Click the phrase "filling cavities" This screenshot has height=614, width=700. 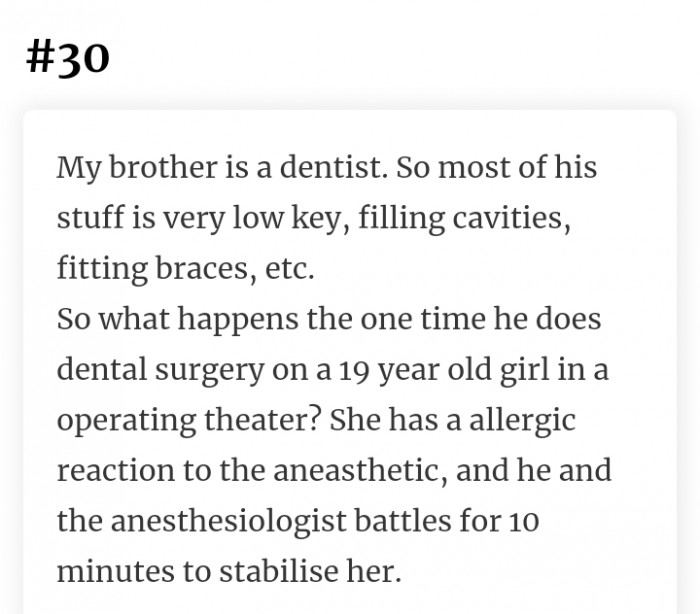click(464, 218)
